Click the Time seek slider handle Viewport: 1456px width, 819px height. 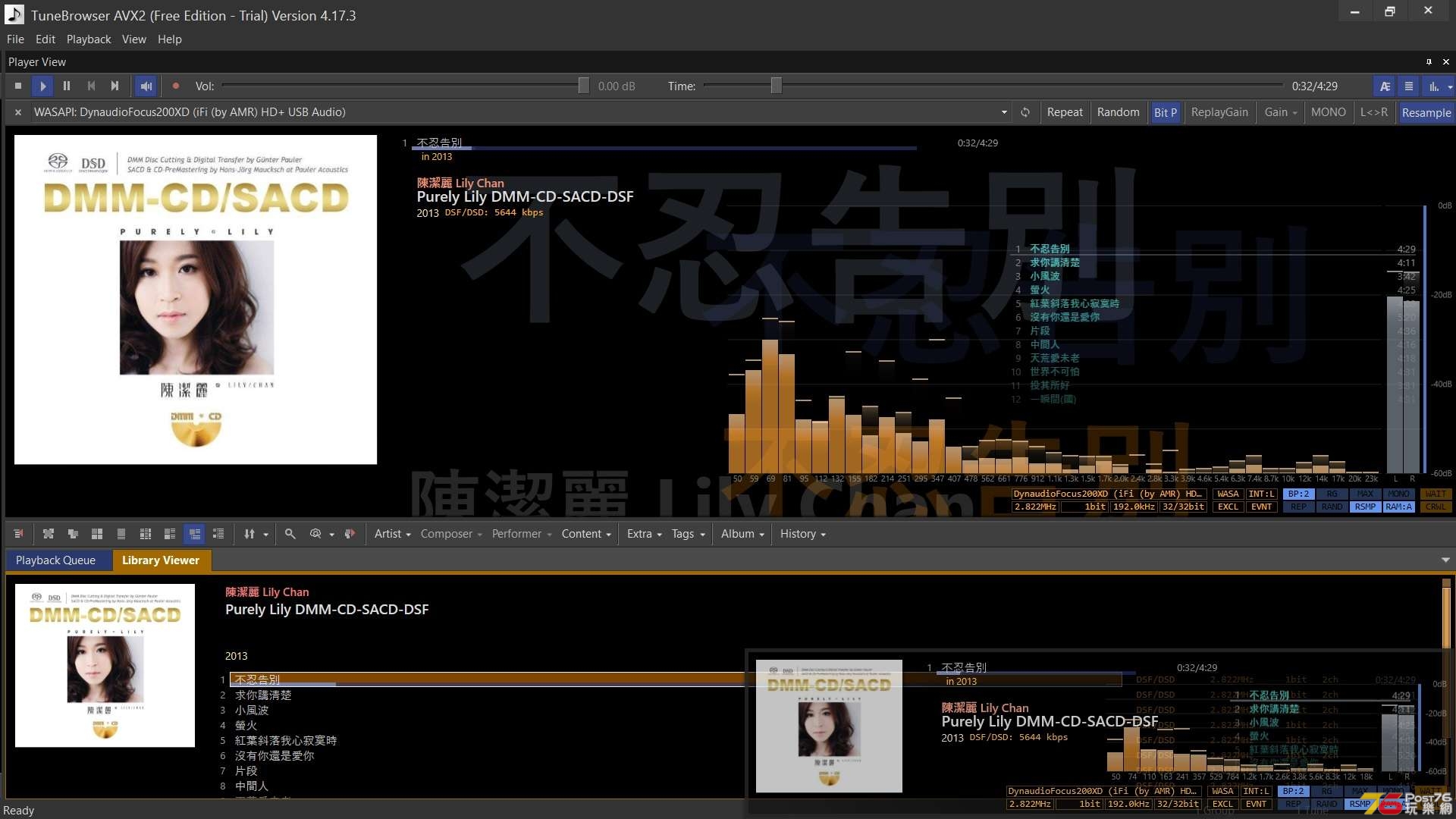tap(776, 86)
